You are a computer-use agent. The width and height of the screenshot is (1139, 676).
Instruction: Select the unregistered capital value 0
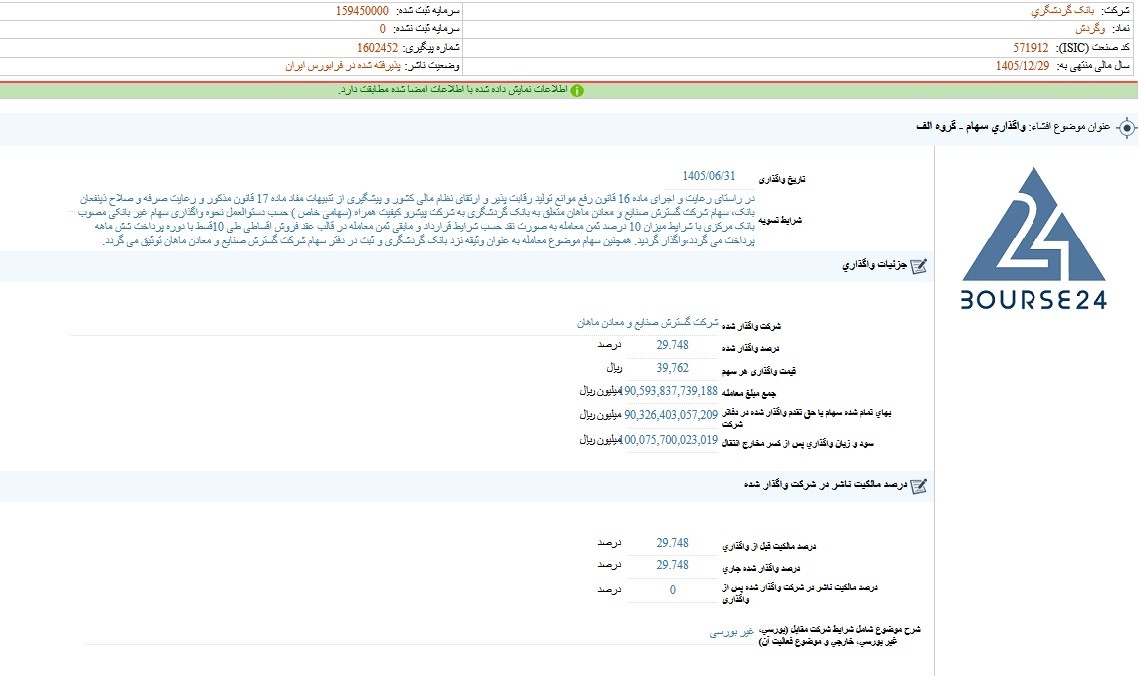(x=383, y=29)
